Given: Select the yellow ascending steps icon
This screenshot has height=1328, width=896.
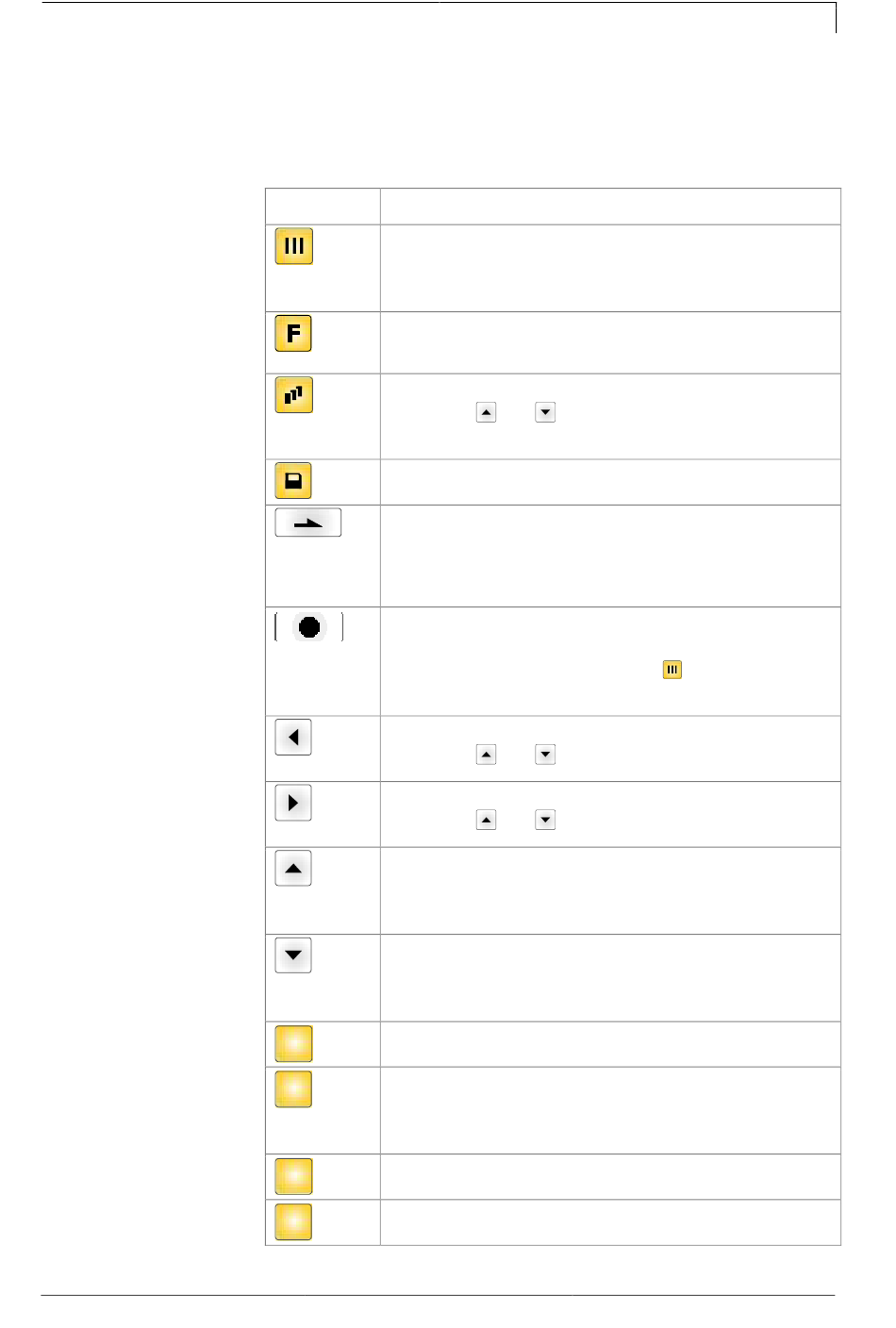Looking at the screenshot, I should tap(293, 395).
